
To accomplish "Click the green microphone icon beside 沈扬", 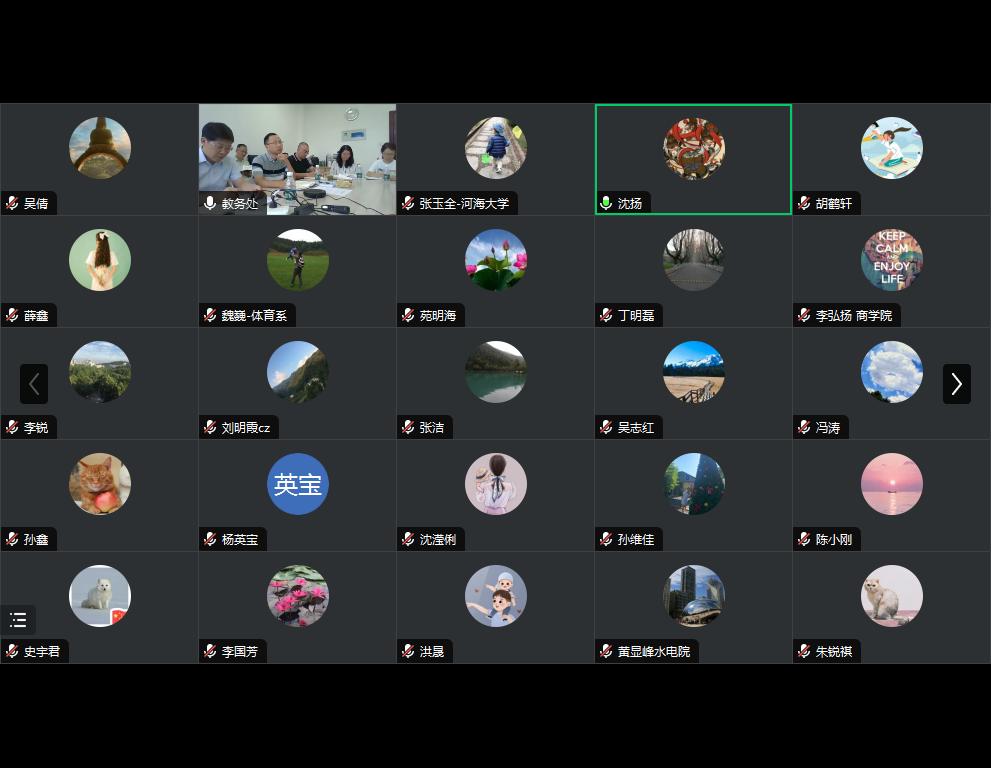I will [606, 203].
